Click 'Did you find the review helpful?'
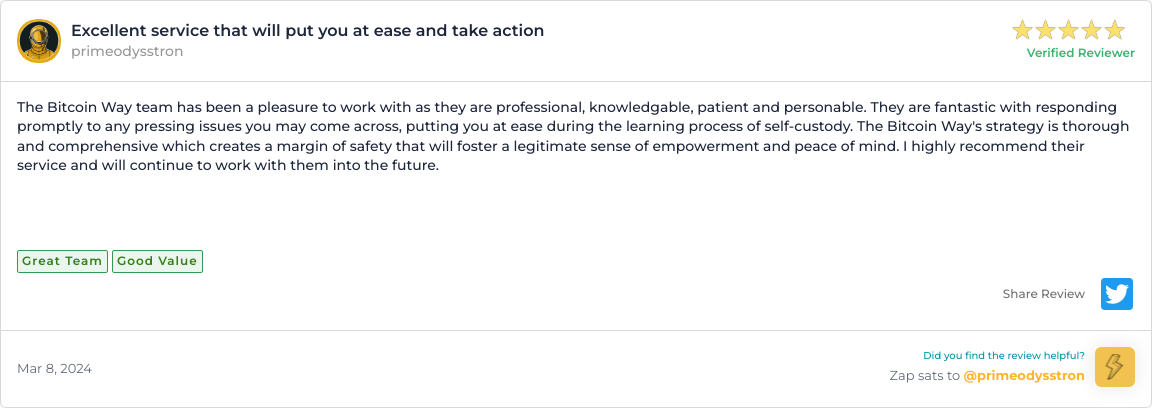This screenshot has width=1152, height=408. coord(1003,355)
